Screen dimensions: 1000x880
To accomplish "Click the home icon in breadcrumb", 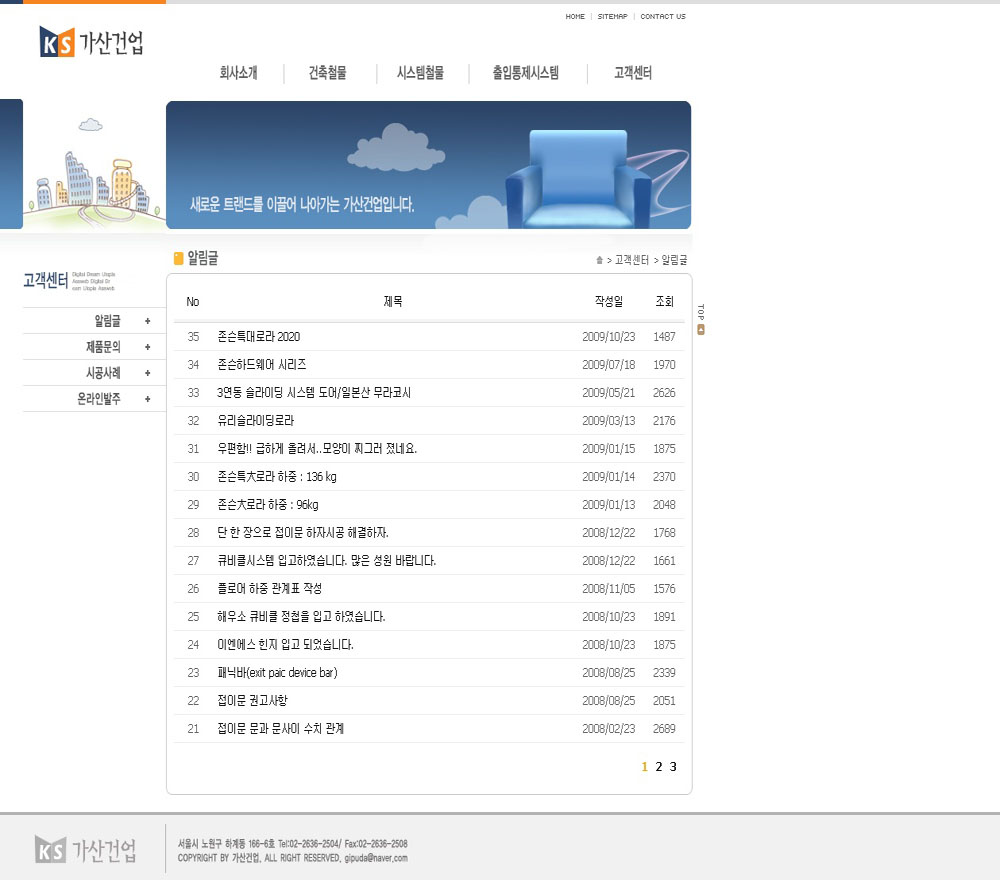I will click(x=599, y=260).
